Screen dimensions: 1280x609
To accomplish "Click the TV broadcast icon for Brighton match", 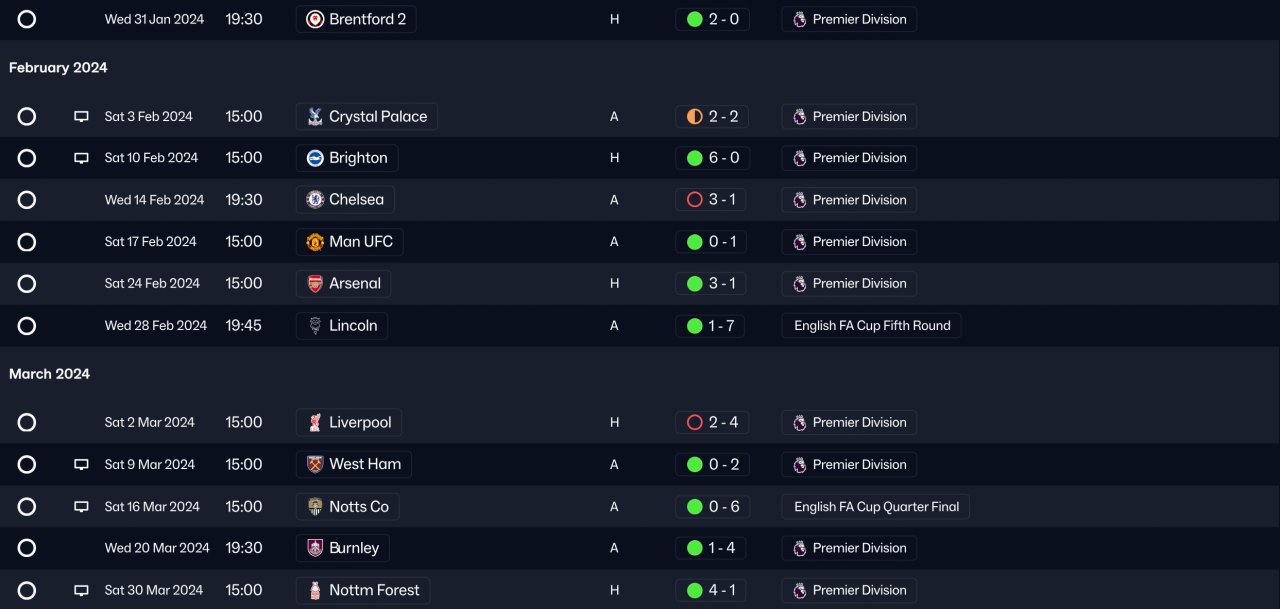I will tap(81, 158).
